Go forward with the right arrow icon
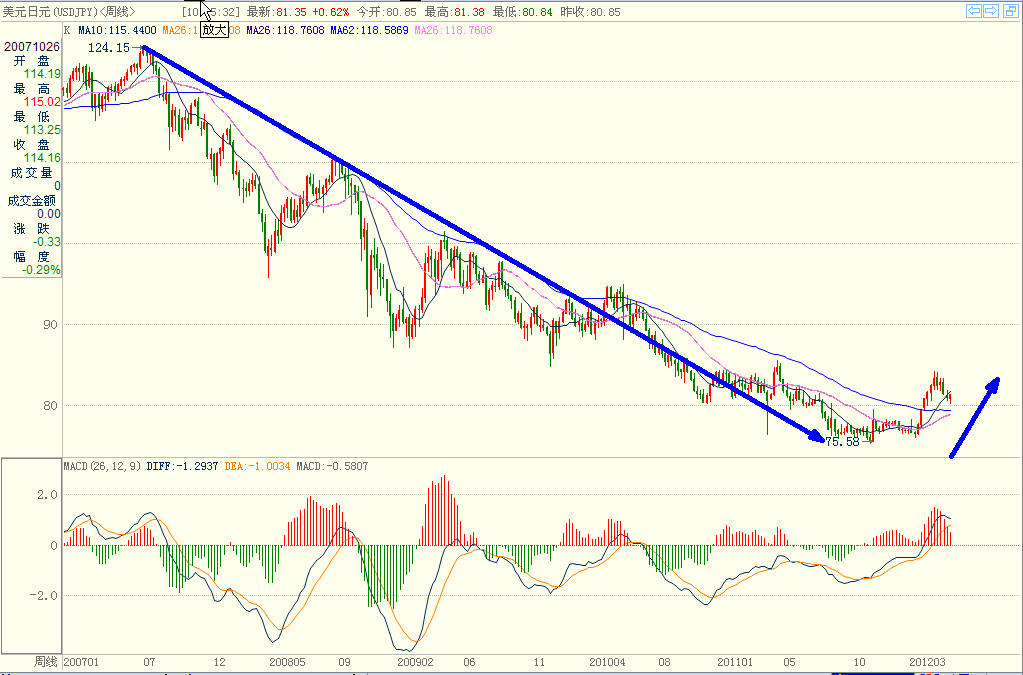This screenshot has height=675, width=1023. [991, 10]
